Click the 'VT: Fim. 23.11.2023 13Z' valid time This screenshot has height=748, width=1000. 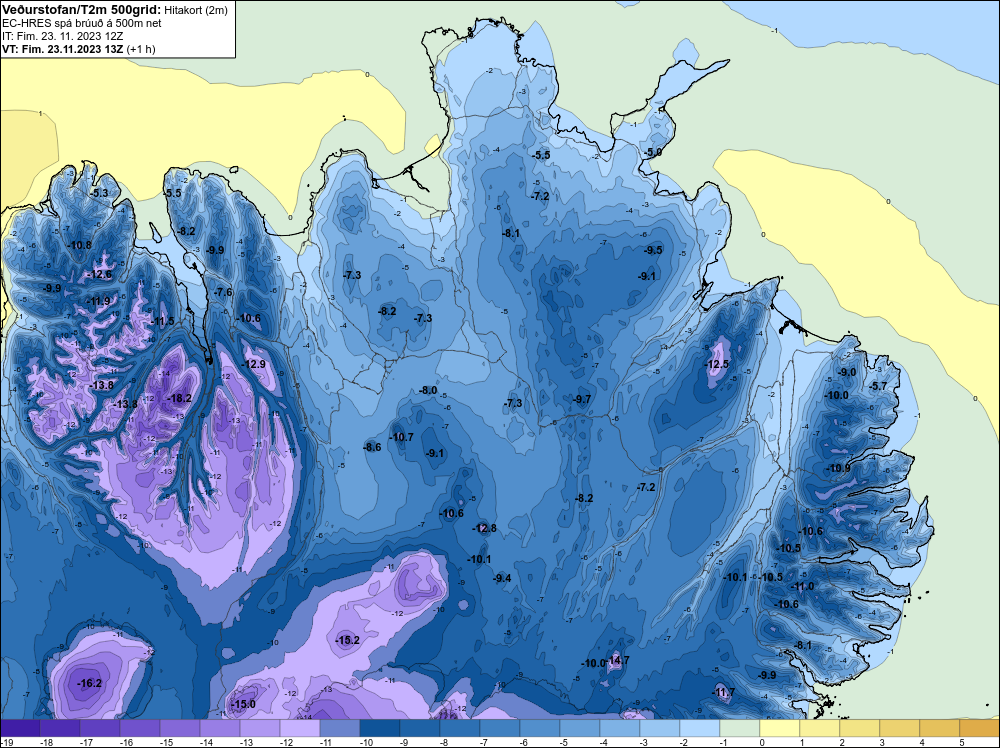pyautogui.click(x=63, y=48)
